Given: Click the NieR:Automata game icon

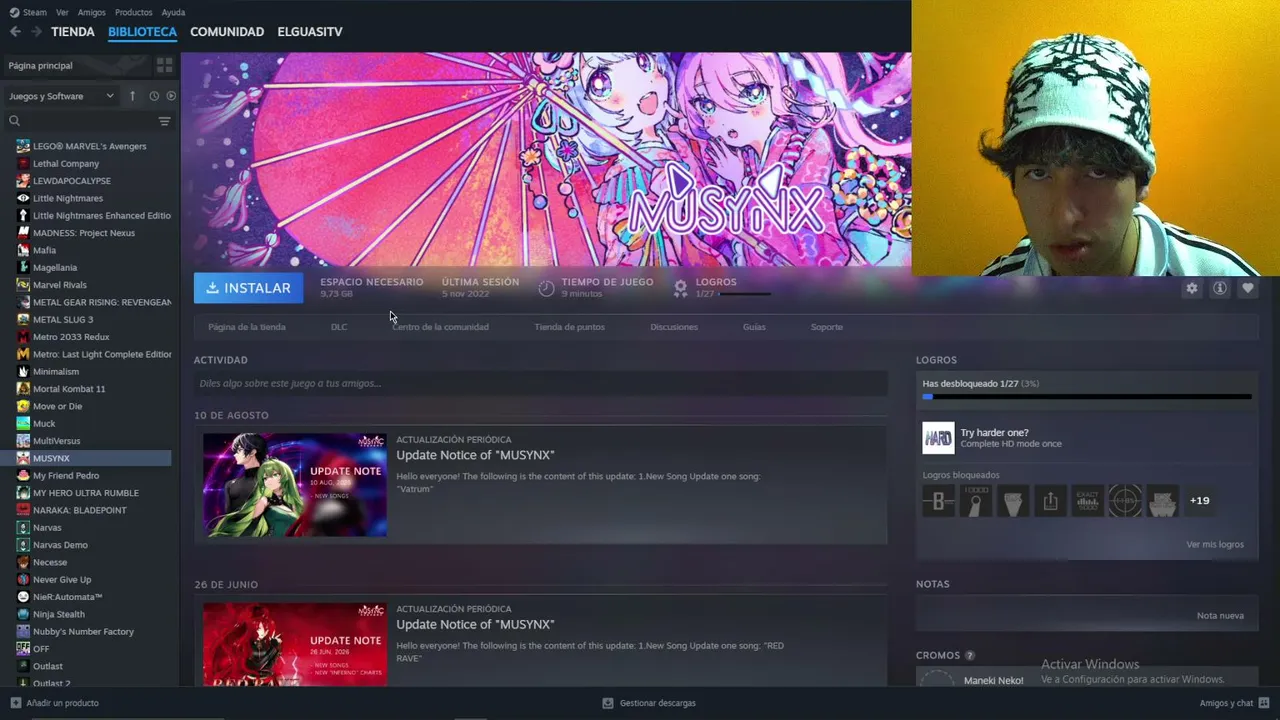Looking at the screenshot, I should click(23, 597).
